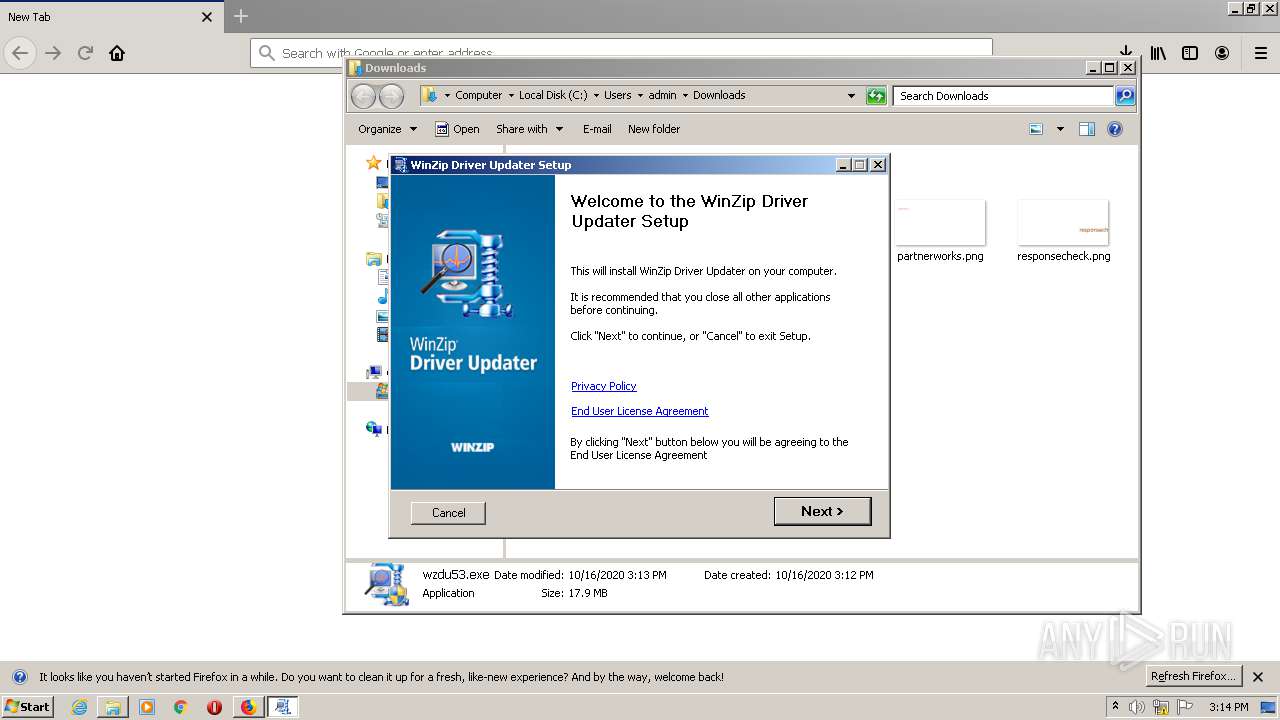This screenshot has width=1280, height=720.
Task: Click the 3:14 PM taskbar clock
Action: click(1229, 707)
